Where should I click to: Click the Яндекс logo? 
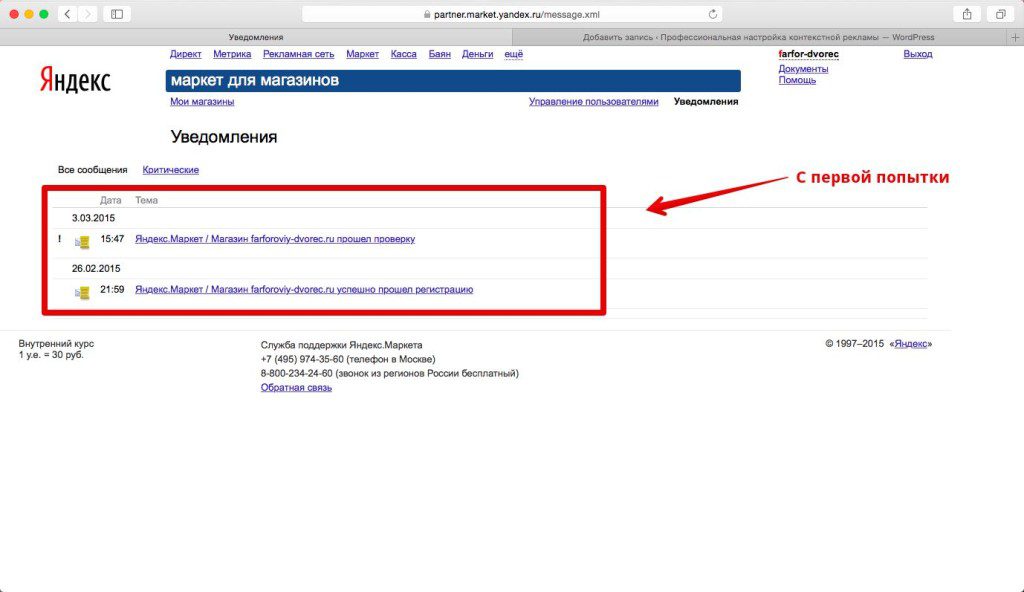click(x=75, y=80)
